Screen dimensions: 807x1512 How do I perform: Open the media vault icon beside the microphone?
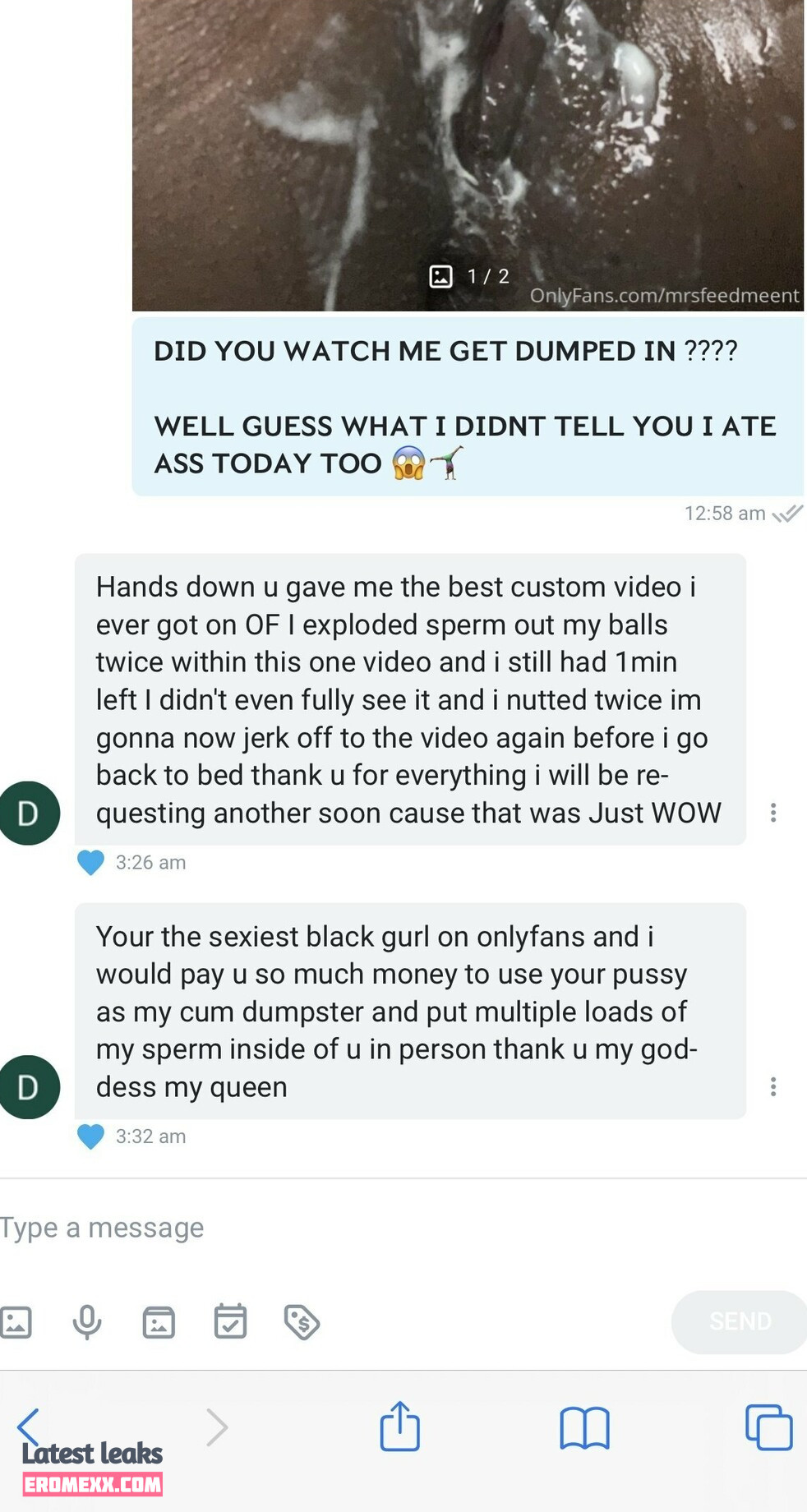tap(159, 1322)
